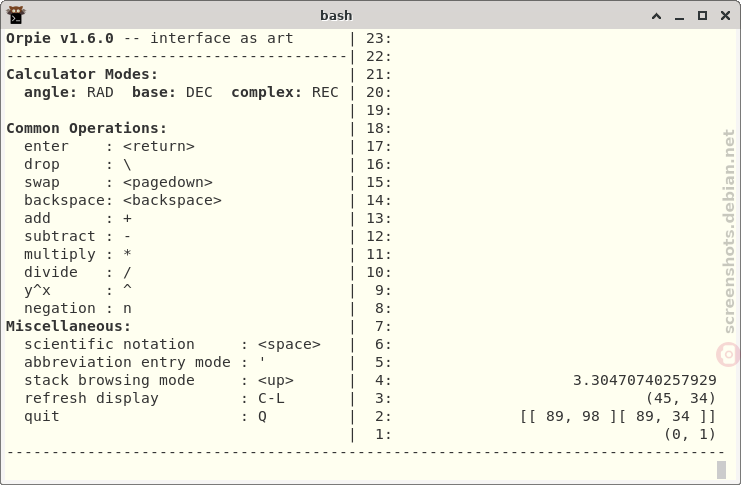Click the REC complex mode value
The image size is (741, 485).
[325, 92]
